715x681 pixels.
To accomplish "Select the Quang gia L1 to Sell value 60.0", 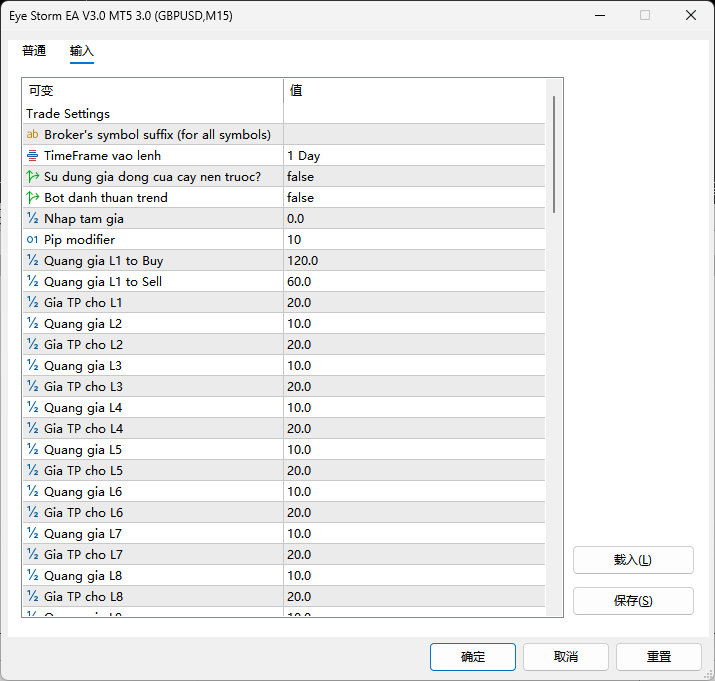I will [x=300, y=282].
